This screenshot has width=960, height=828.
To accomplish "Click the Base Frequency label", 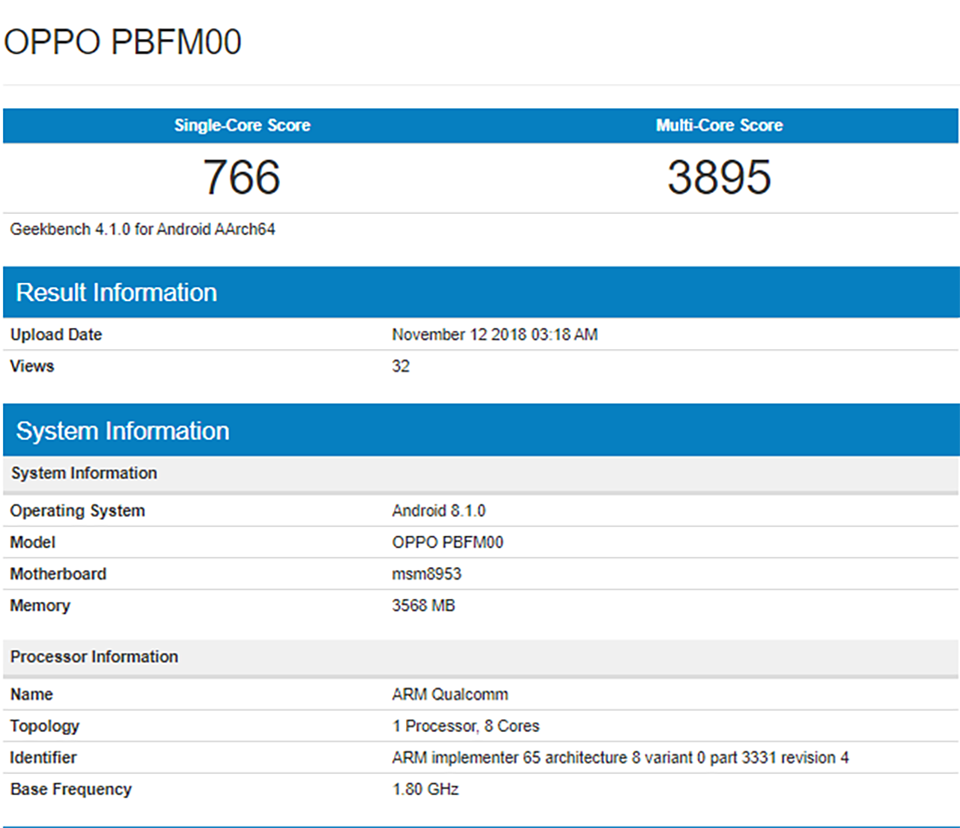I will coord(71,789).
